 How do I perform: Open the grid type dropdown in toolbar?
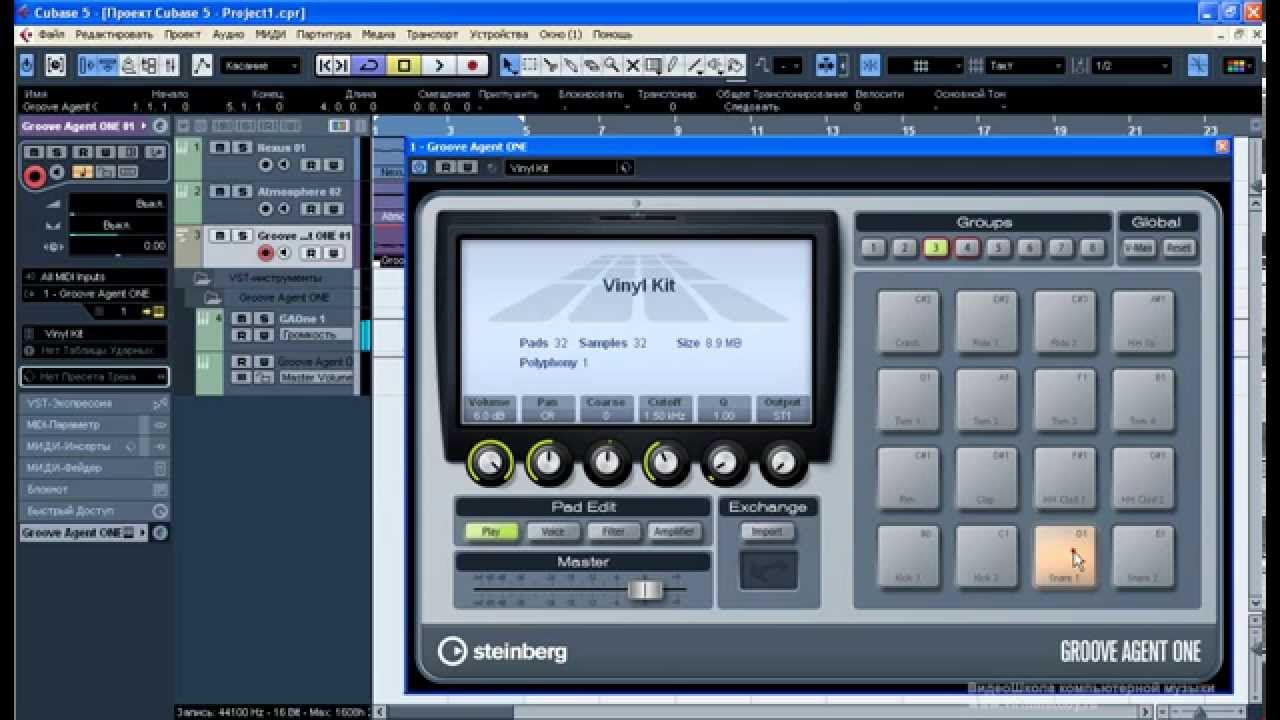pos(1026,66)
